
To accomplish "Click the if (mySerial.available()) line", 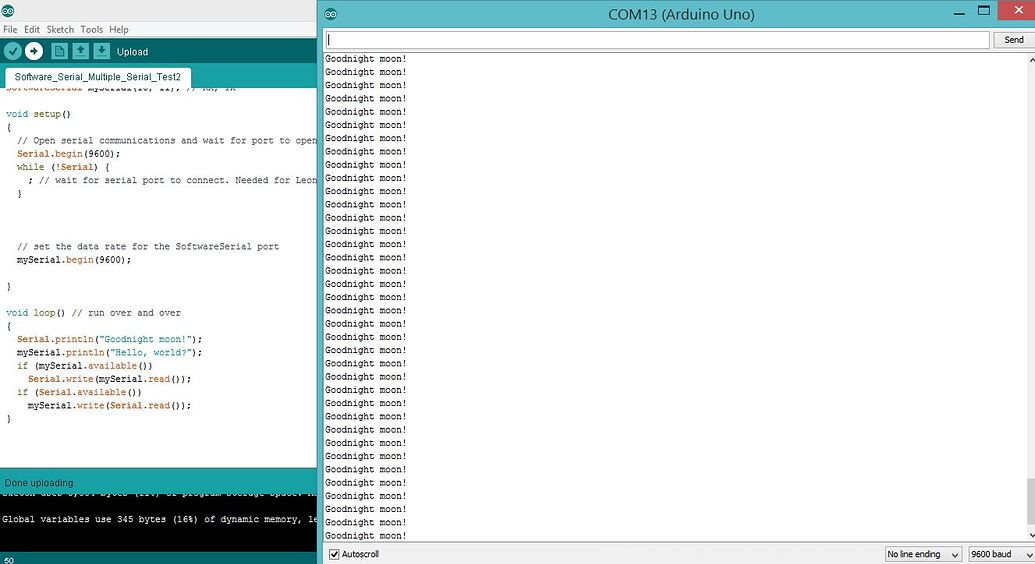I will [x=84, y=365].
